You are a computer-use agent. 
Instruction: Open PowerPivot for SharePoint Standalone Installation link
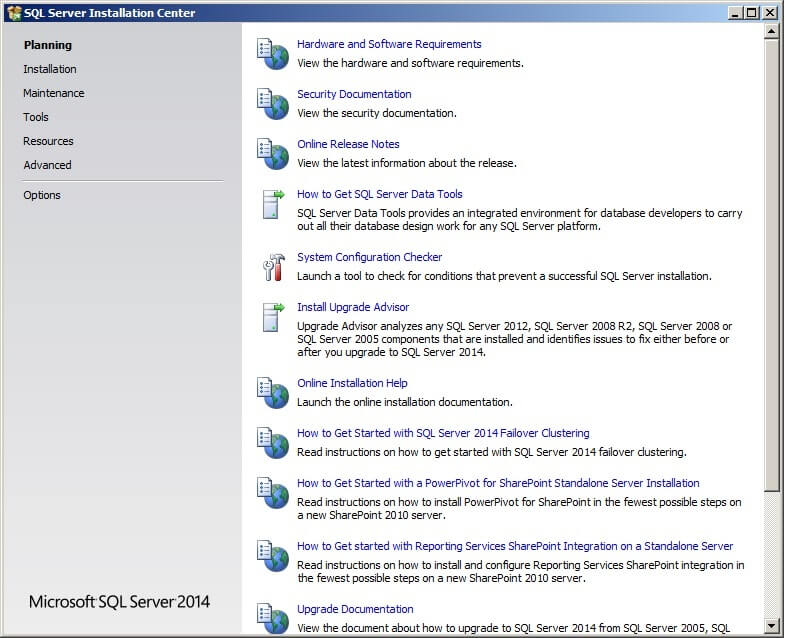[x=498, y=483]
